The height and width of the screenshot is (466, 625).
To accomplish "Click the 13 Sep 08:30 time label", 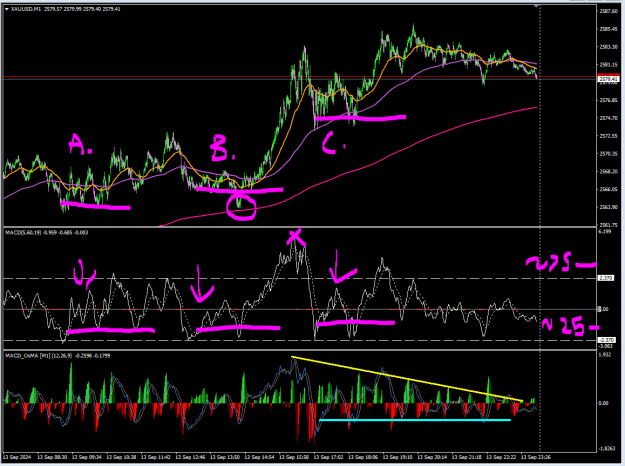I will click(x=52, y=457).
